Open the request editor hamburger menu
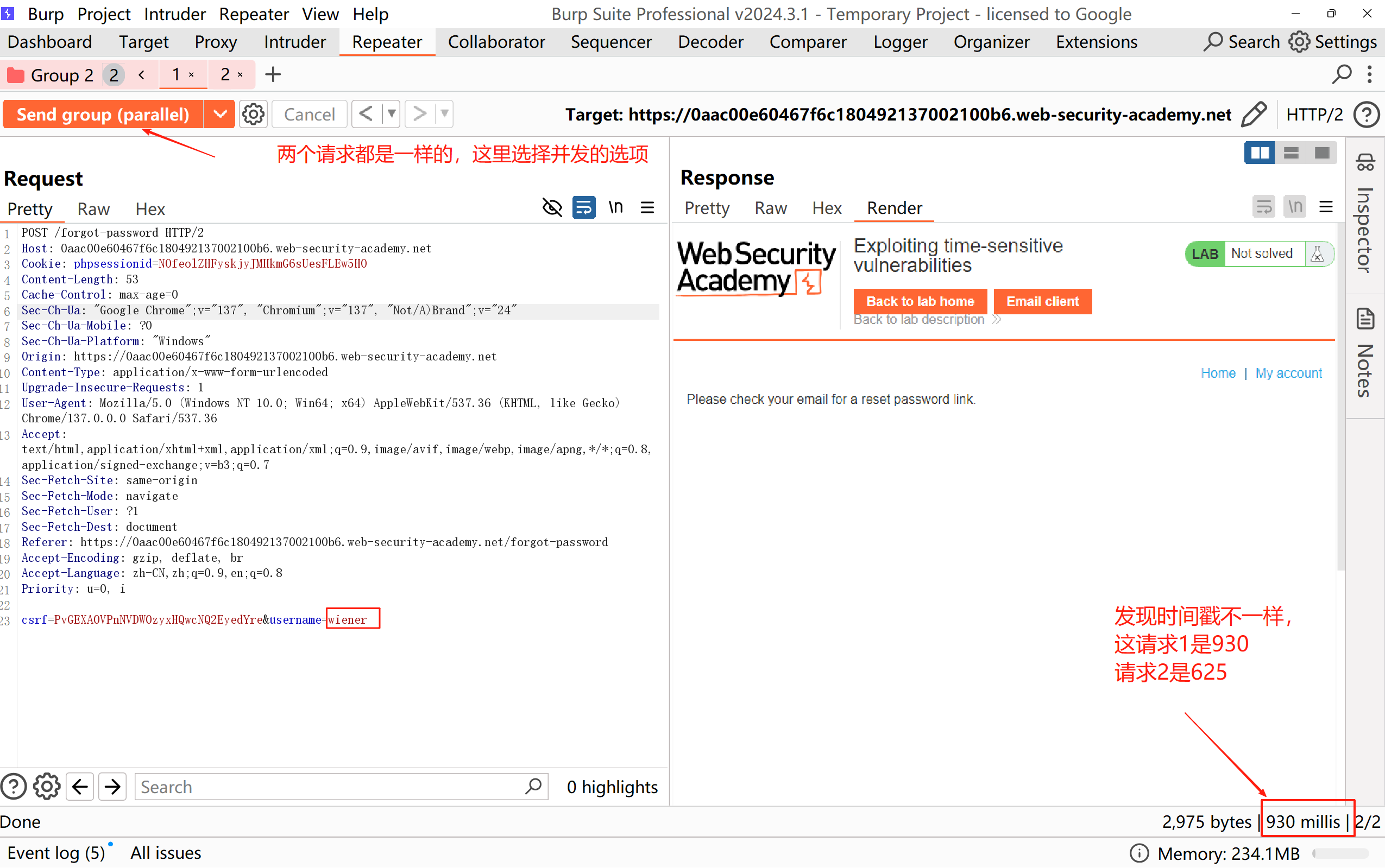 (x=647, y=207)
